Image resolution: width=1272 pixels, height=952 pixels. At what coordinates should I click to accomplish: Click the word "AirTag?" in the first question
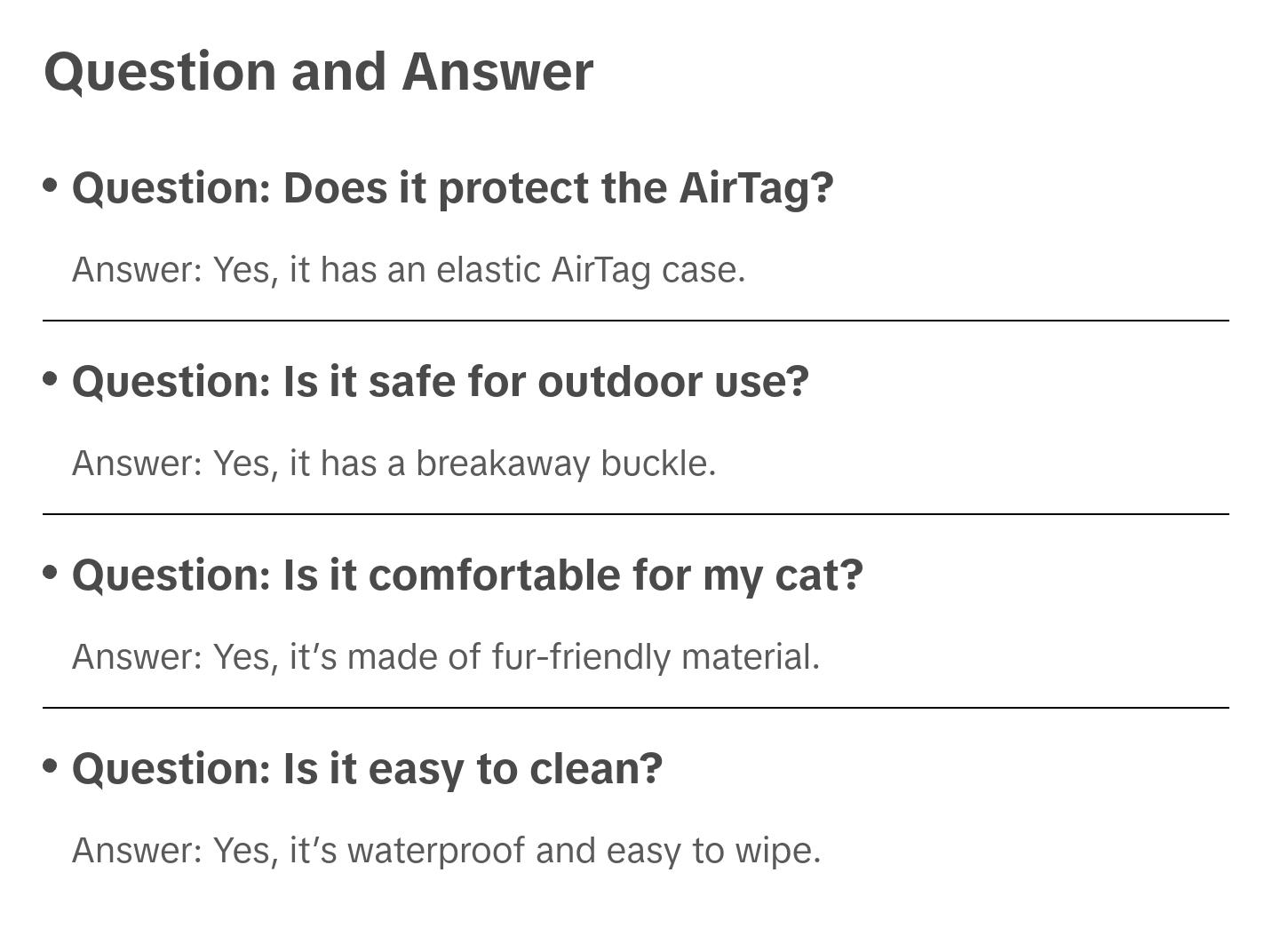757,188
